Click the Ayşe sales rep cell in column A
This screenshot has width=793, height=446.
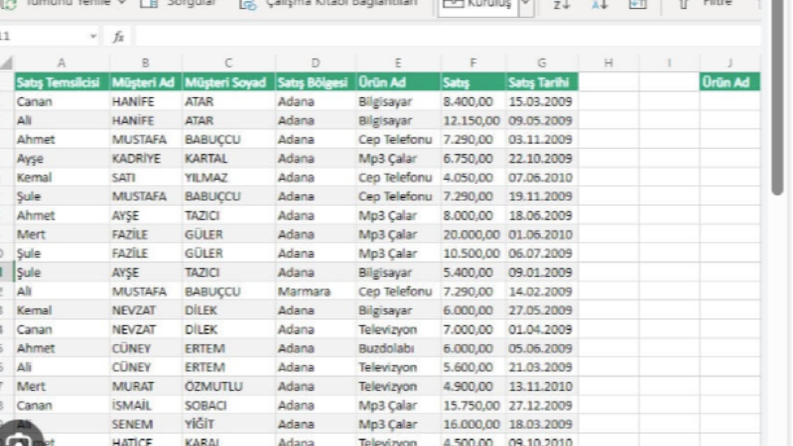[62, 159]
